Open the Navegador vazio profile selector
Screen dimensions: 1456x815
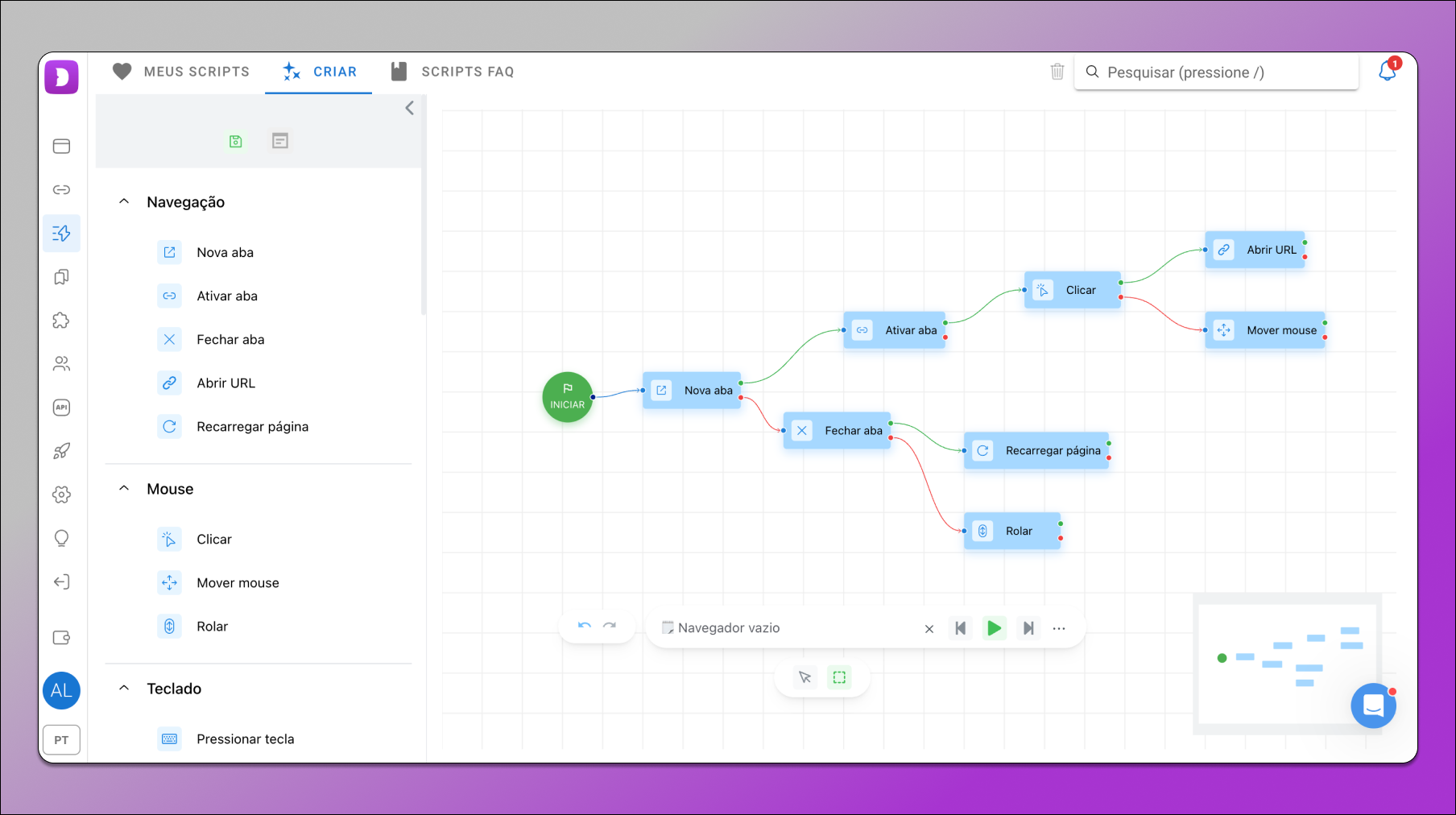pos(789,628)
